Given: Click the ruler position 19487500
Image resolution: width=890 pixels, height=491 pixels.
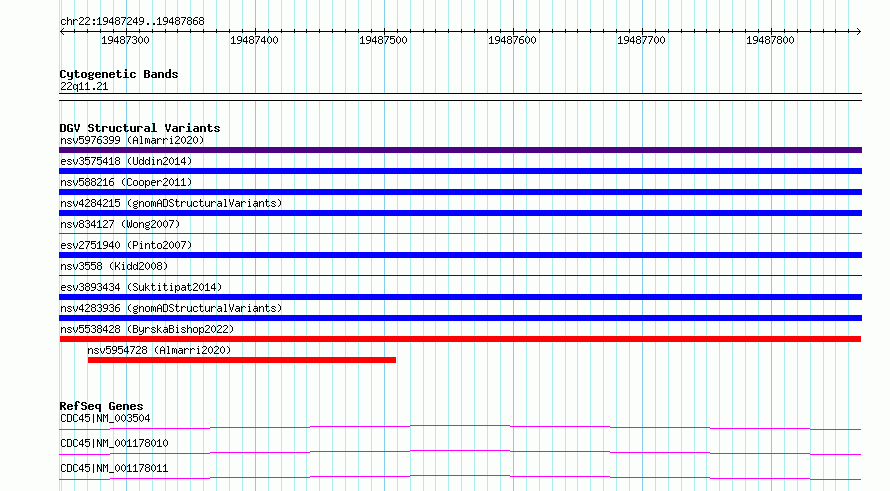Looking at the screenshot, I should point(383,40).
